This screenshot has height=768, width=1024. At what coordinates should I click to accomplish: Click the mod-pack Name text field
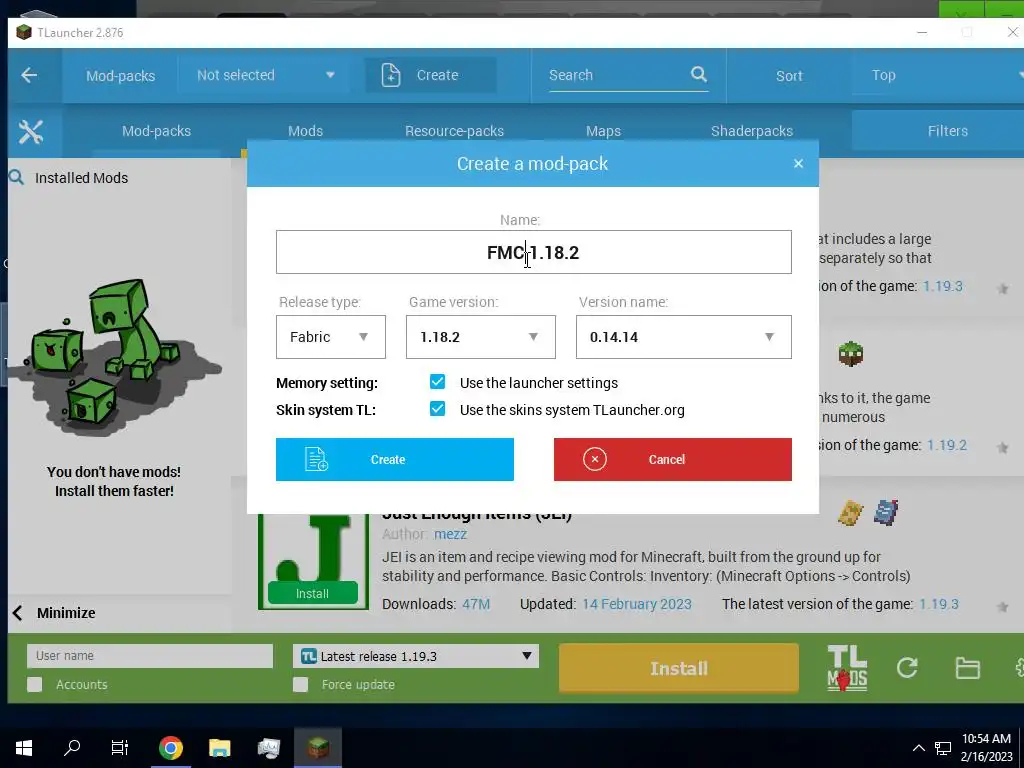(x=534, y=252)
